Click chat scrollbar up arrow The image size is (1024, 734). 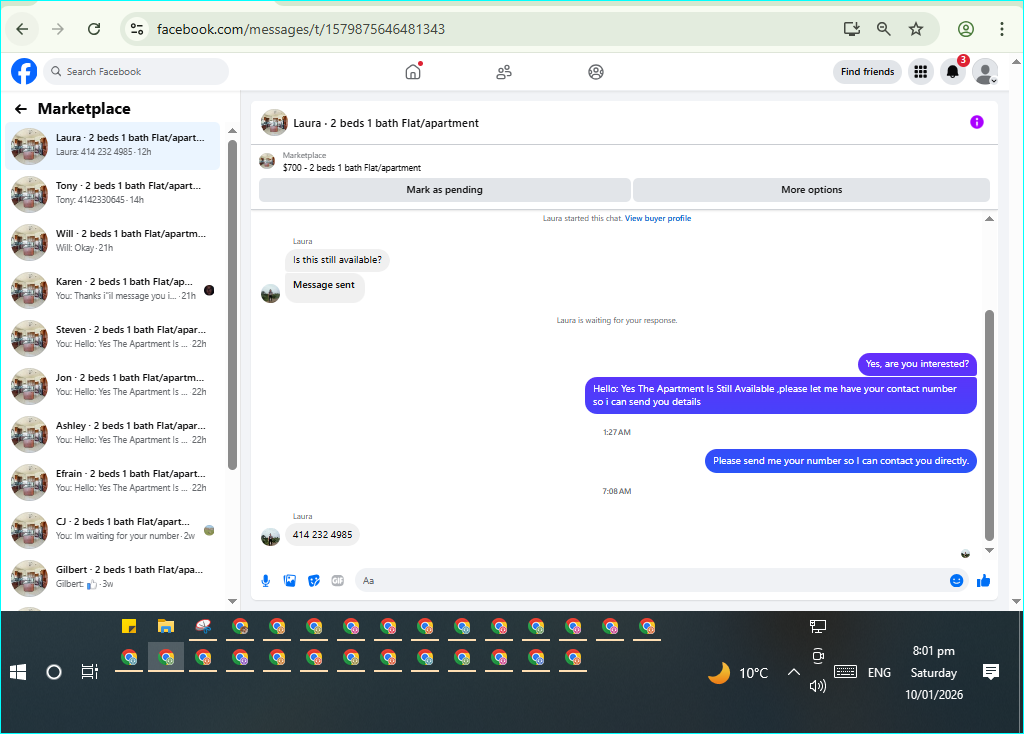tap(989, 219)
